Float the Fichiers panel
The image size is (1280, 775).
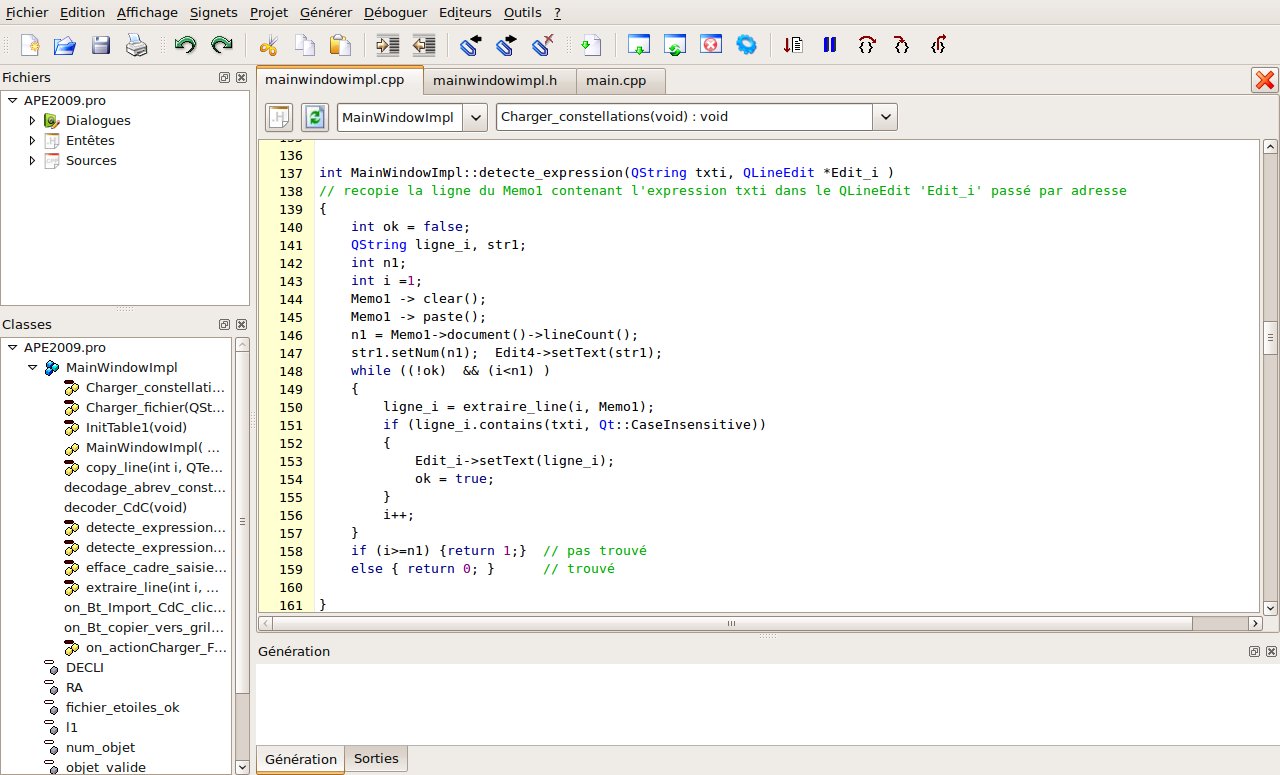pyautogui.click(x=225, y=78)
